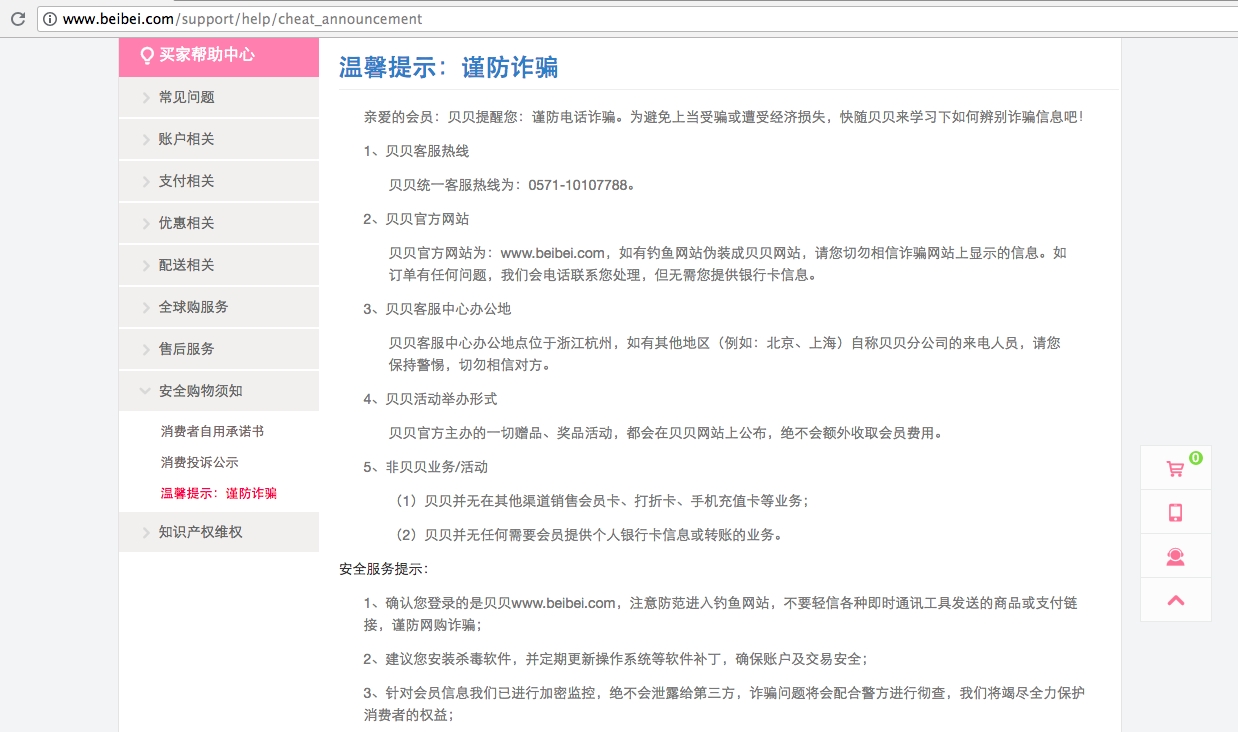This screenshot has width=1238, height=732.
Task: Click the site info icon in address bar
Action: click(48, 18)
